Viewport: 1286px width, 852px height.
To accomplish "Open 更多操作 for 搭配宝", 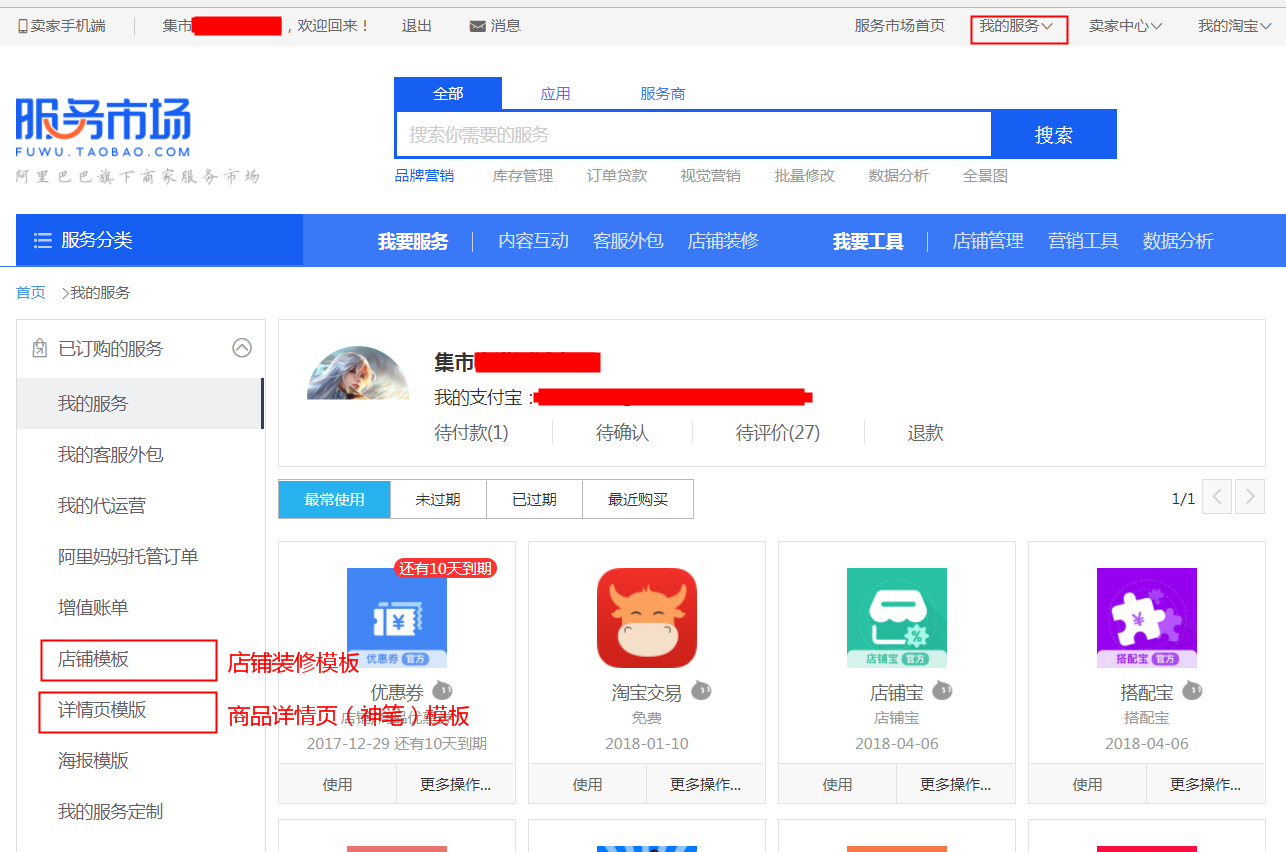I will point(1206,784).
